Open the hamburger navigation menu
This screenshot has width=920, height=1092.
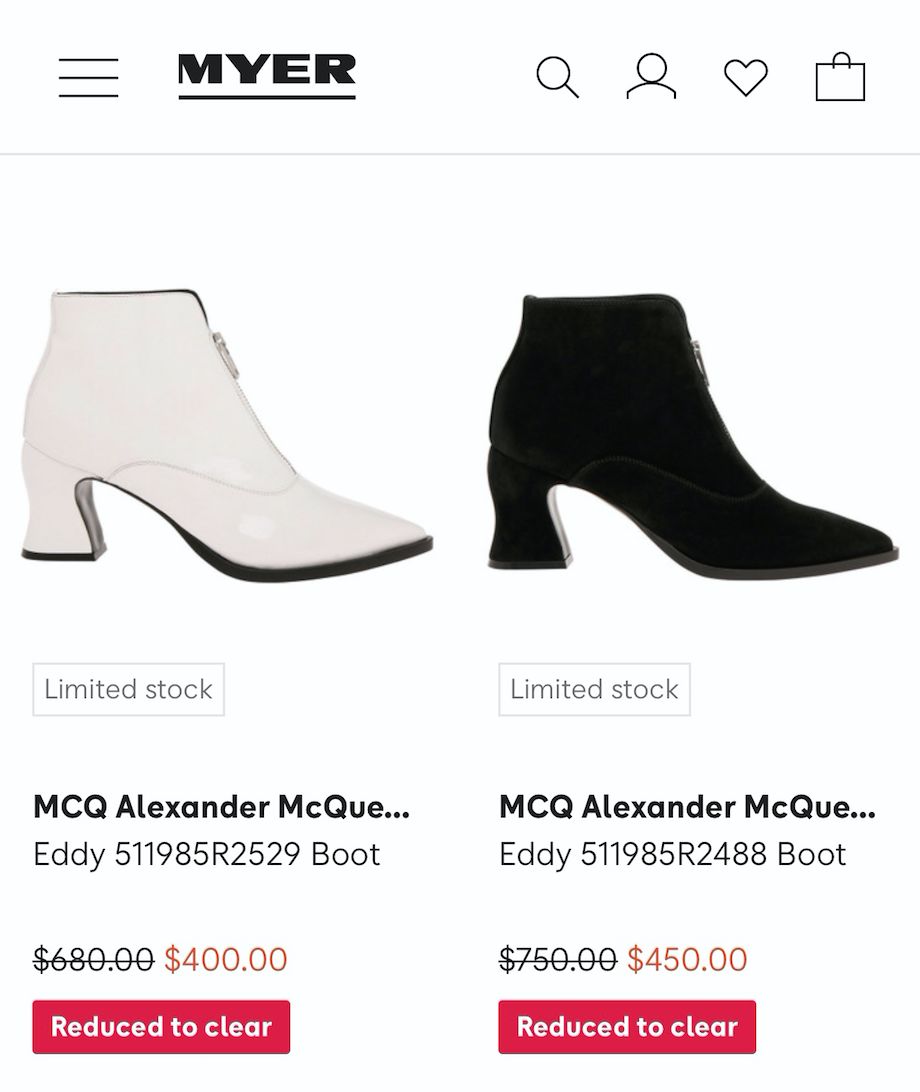88,77
